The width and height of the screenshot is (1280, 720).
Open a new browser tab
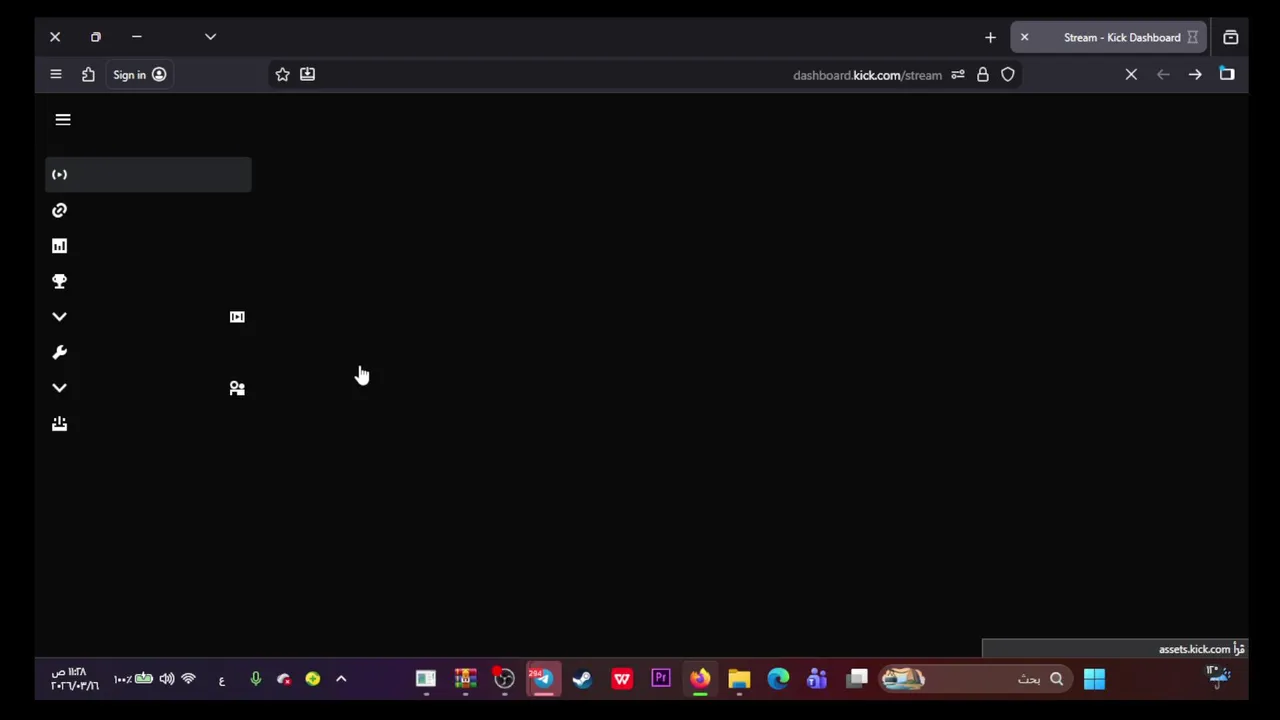click(990, 38)
